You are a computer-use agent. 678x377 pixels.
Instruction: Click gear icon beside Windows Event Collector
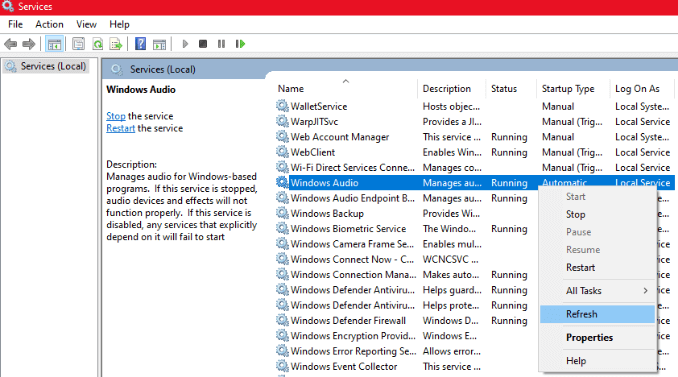282,366
